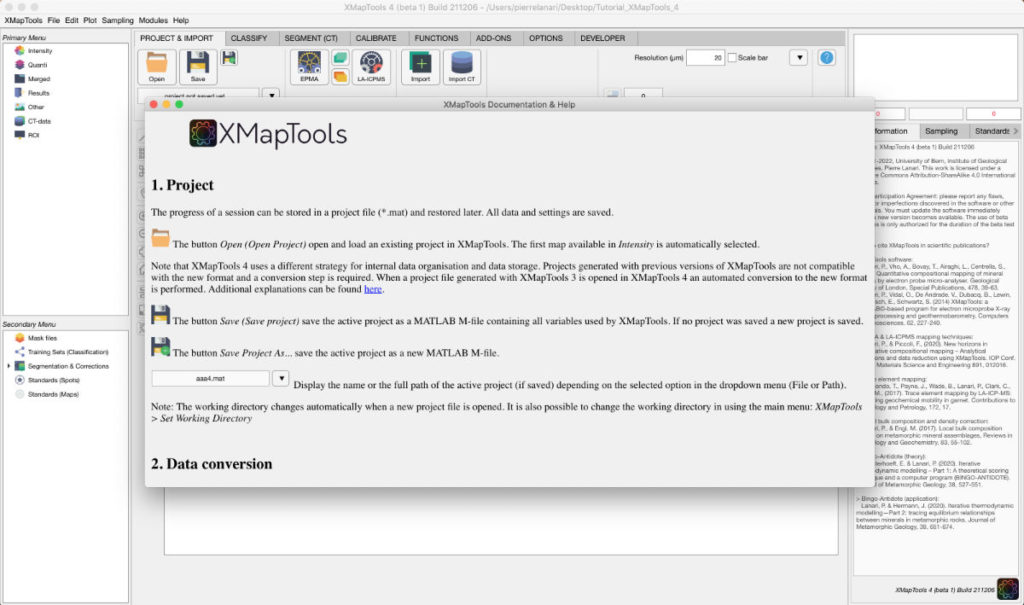Open the Standards tab in the right panel

[x=991, y=131]
